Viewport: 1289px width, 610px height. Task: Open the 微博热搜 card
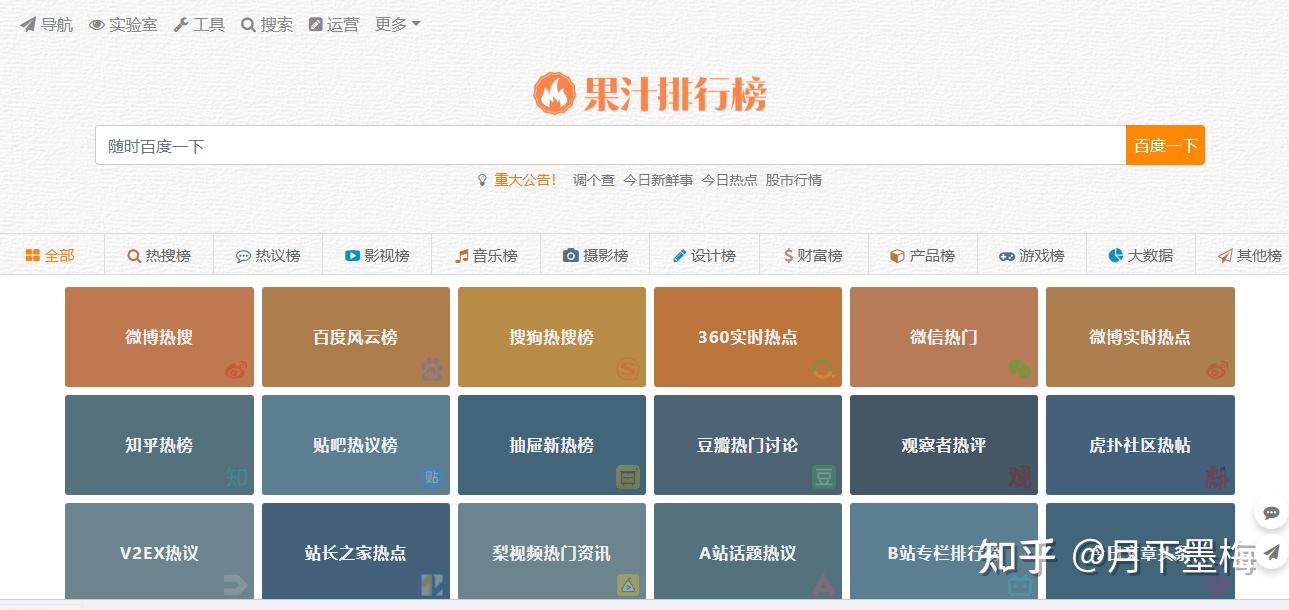(159, 337)
